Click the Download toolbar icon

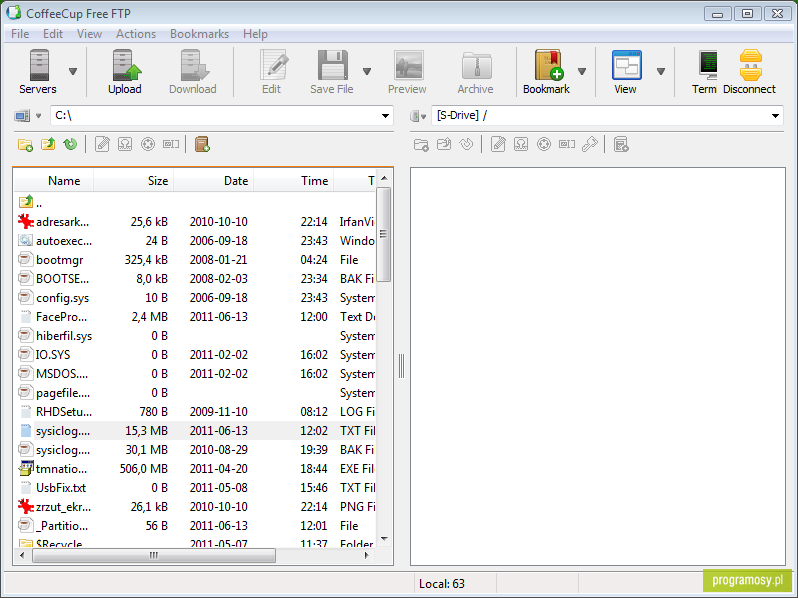[x=193, y=65]
